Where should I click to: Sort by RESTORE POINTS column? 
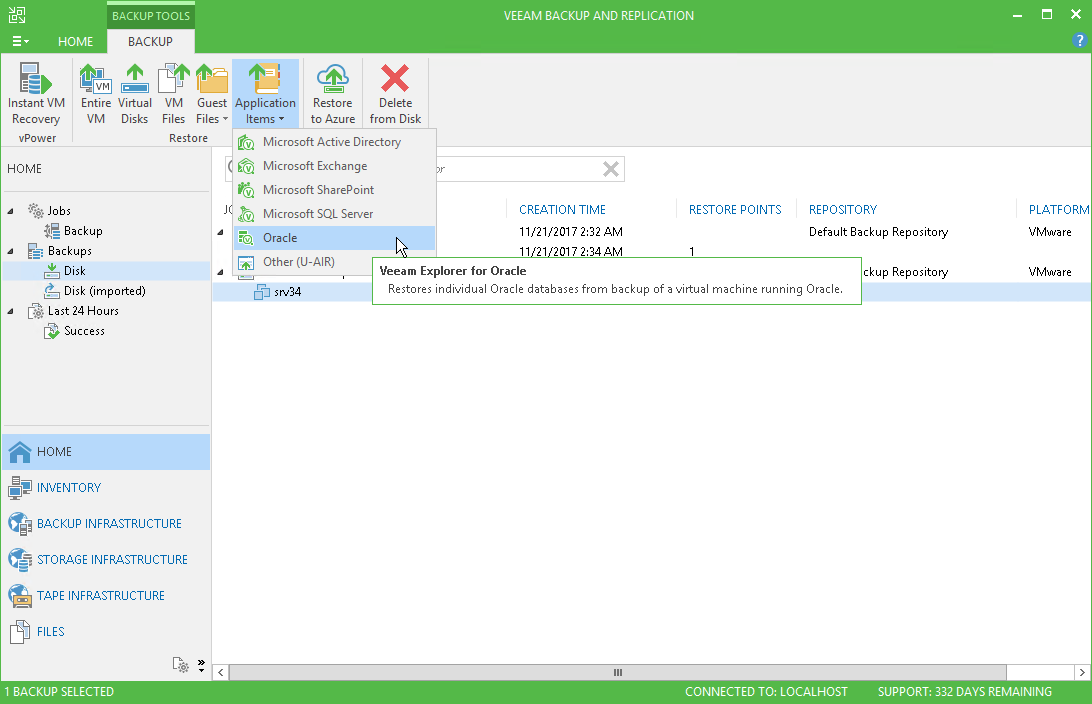(735, 210)
